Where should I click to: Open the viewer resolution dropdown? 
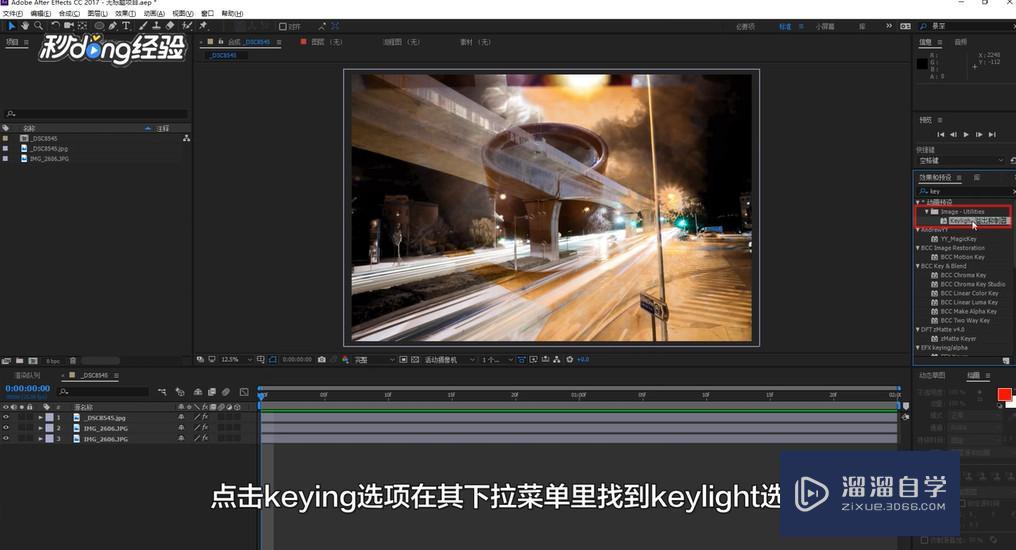coord(375,360)
